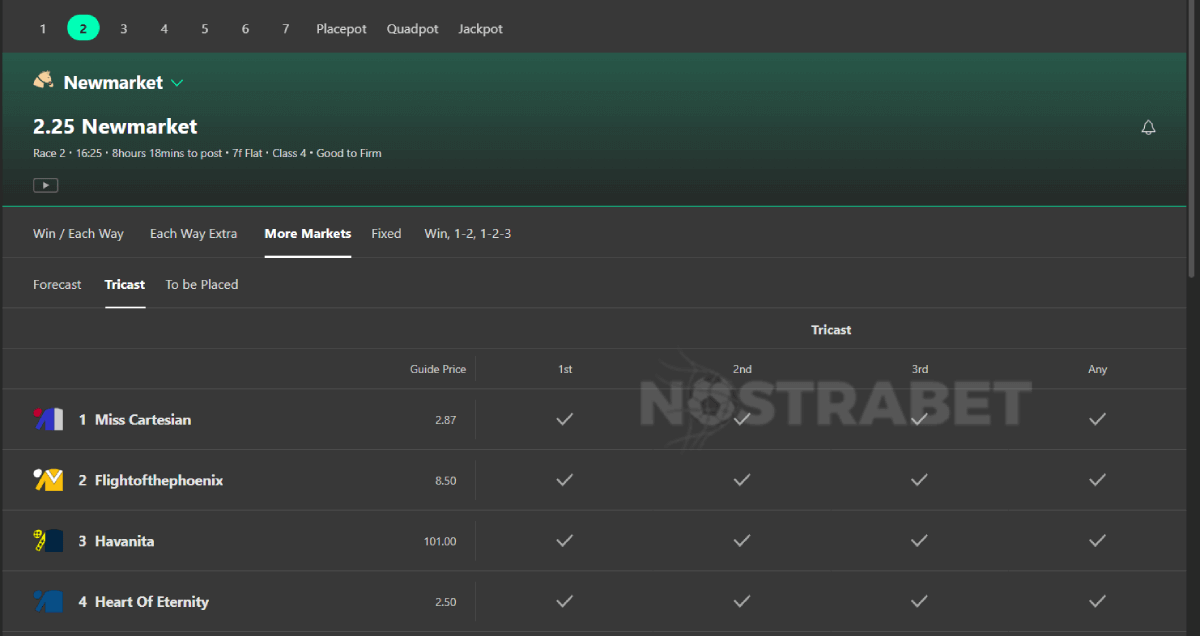Tick 2nd place for Flightofthephoenix
The image size is (1200, 636).
[x=742, y=480]
